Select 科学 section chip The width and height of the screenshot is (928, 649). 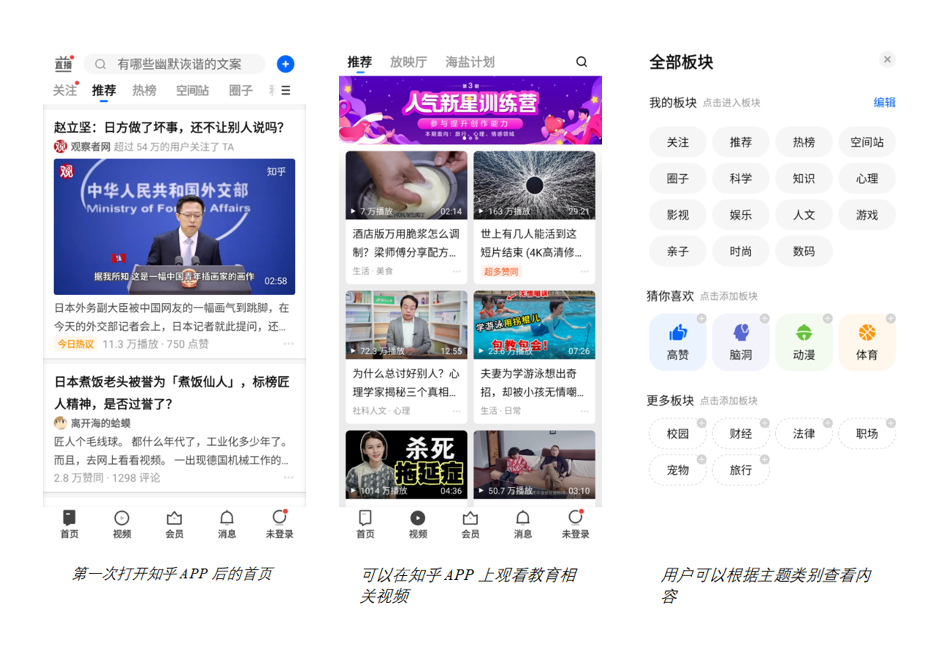tap(741, 179)
